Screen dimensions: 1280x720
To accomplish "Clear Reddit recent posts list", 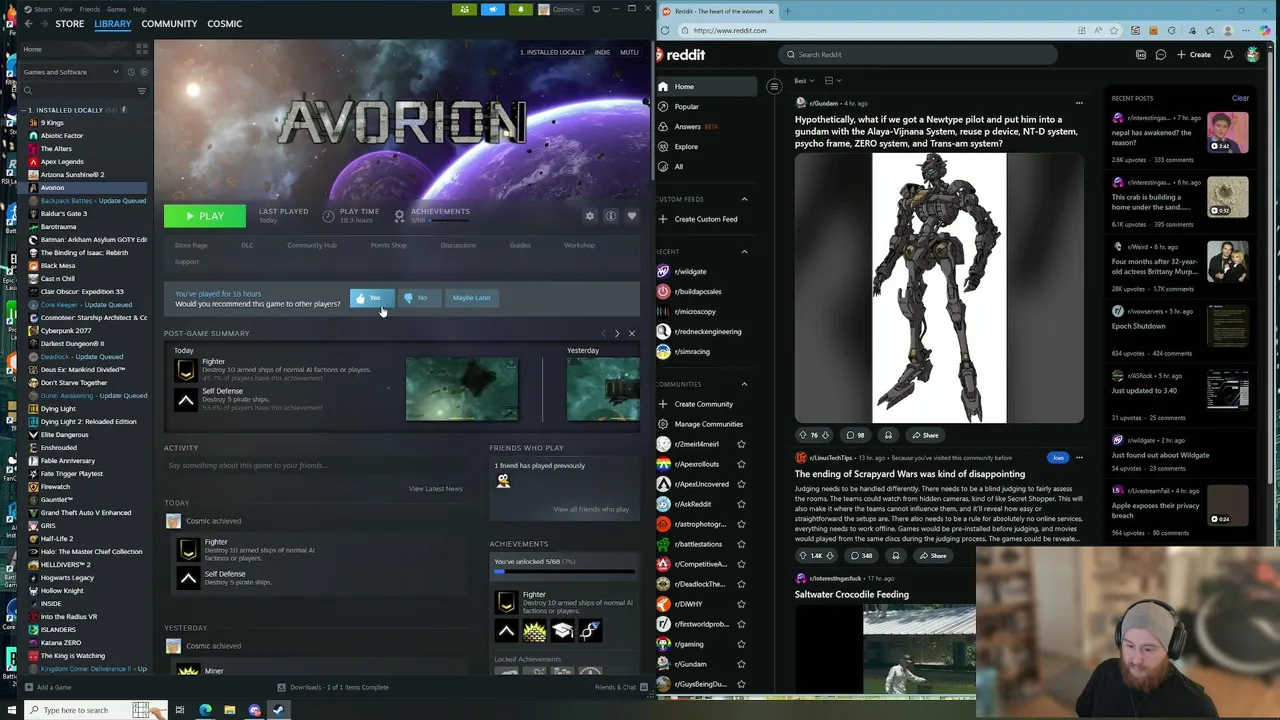I will coord(1240,98).
